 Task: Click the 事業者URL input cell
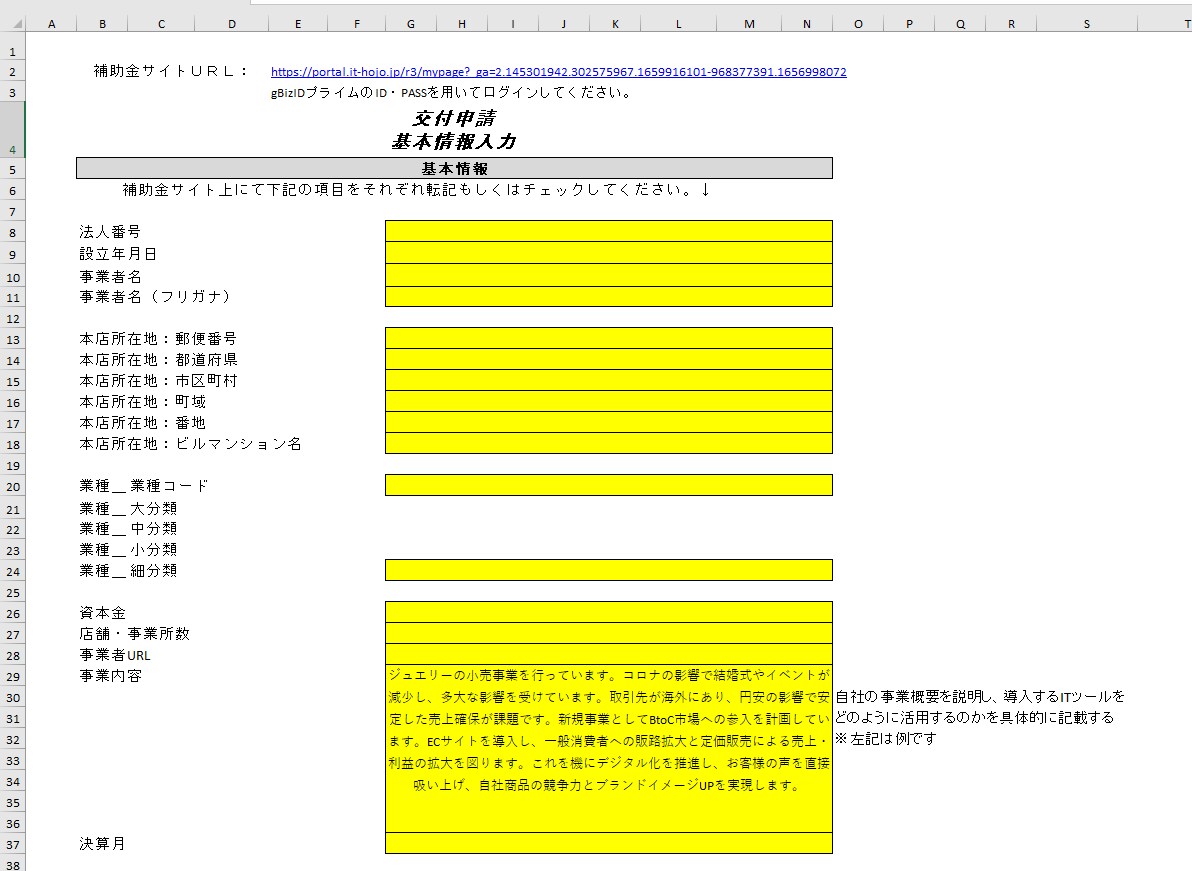coord(609,654)
